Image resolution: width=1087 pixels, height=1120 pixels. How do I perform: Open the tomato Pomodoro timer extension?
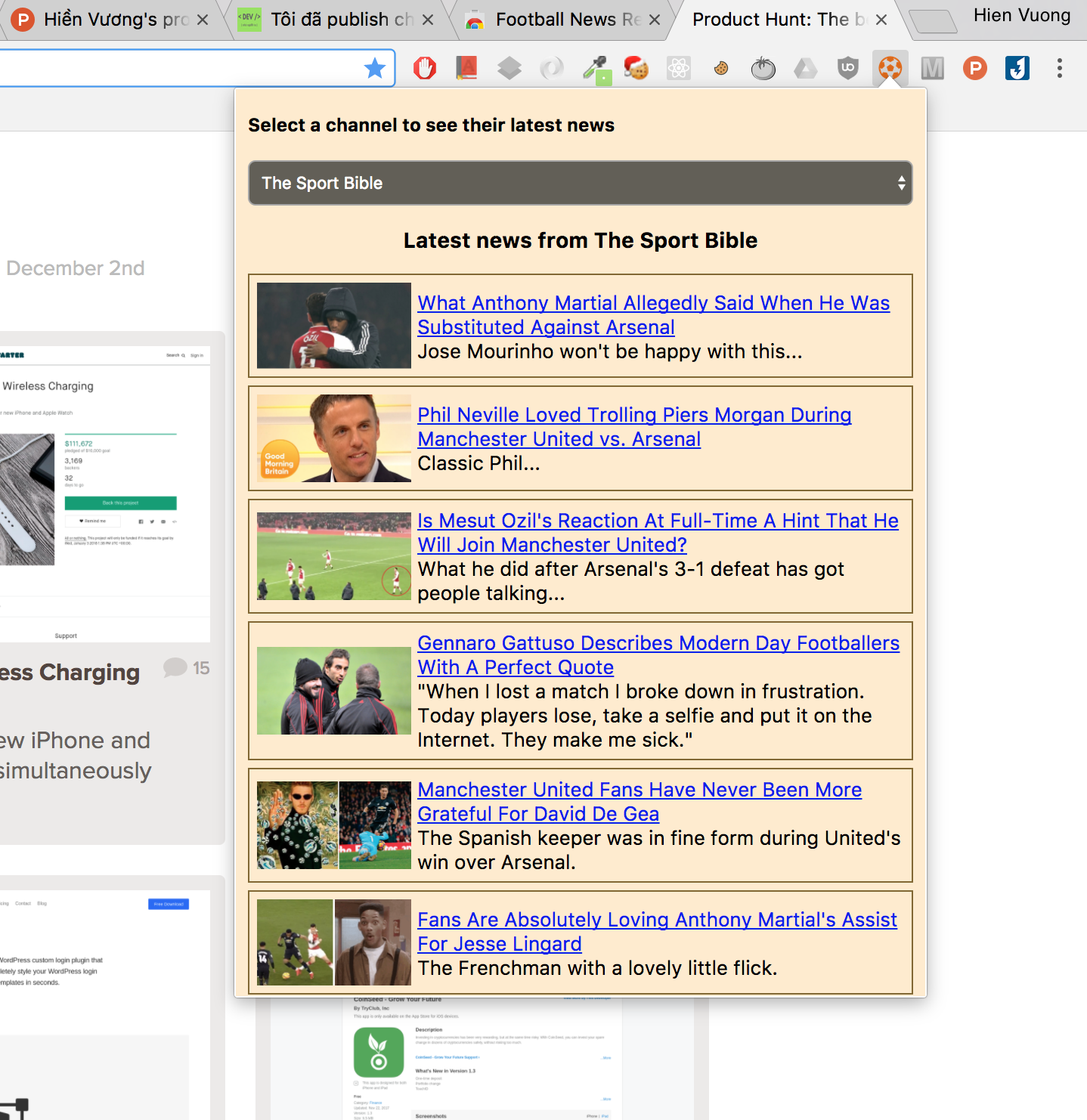point(763,69)
